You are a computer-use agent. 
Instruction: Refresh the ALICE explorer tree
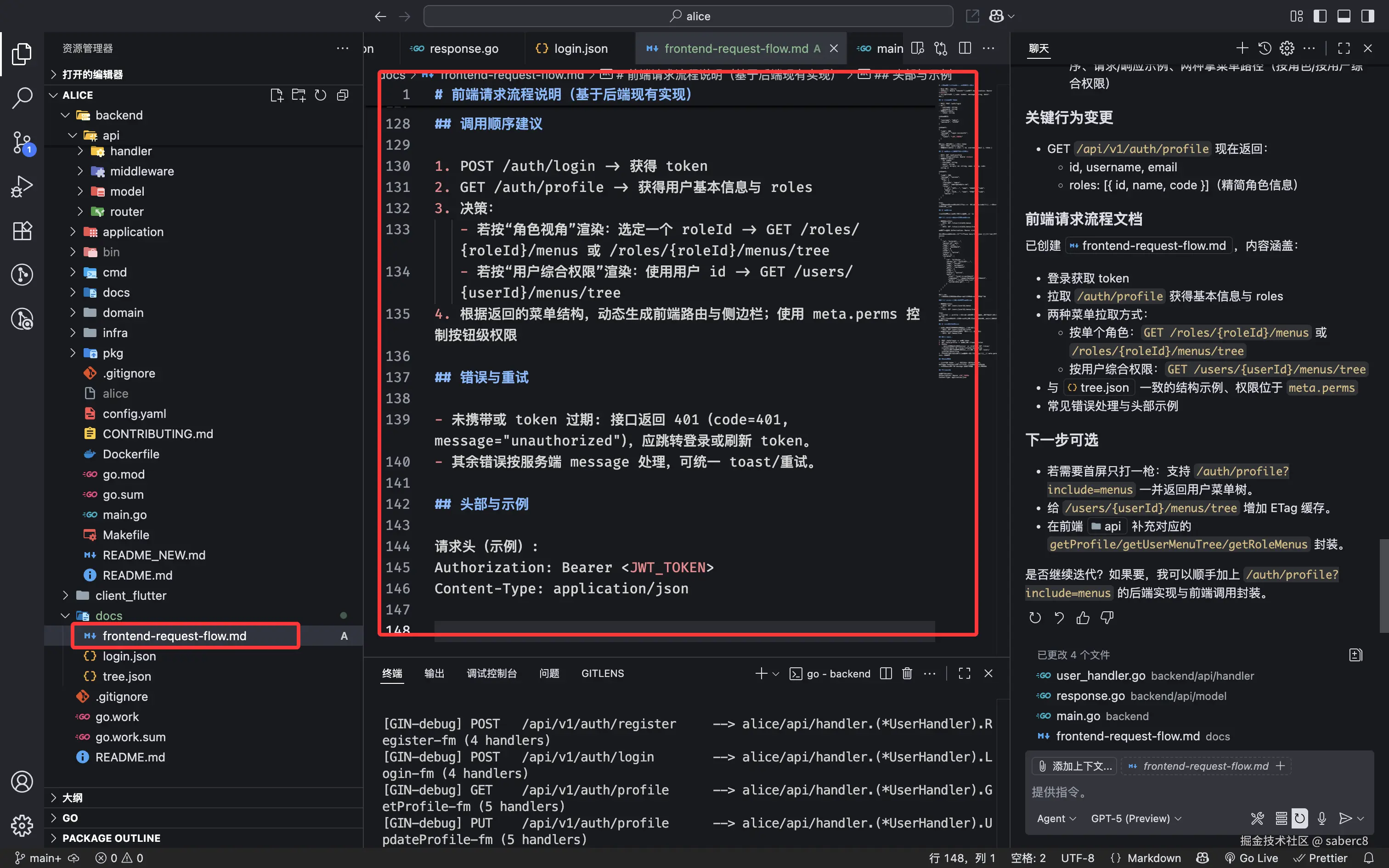point(320,96)
